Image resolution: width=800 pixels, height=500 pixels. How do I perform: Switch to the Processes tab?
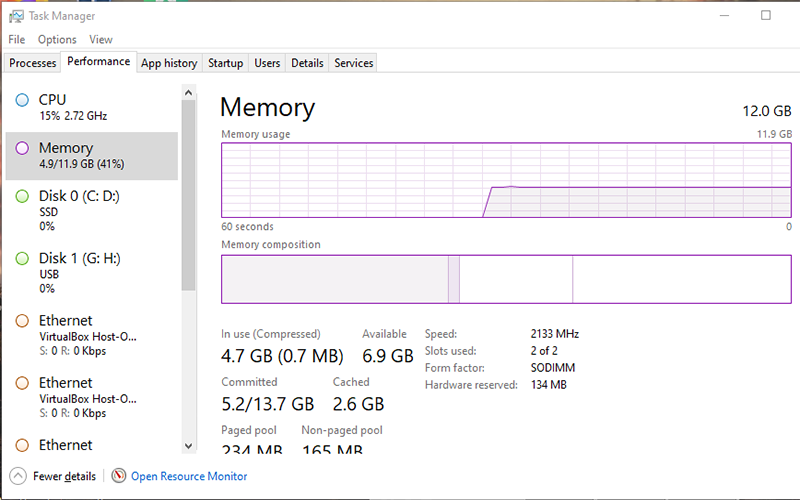pos(33,63)
